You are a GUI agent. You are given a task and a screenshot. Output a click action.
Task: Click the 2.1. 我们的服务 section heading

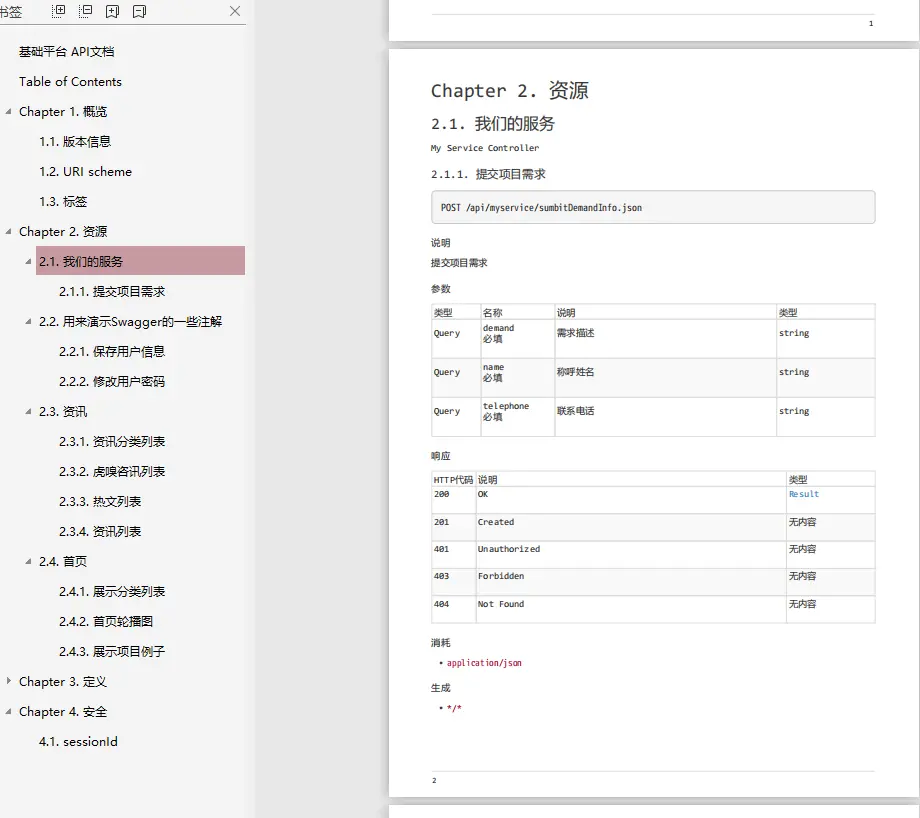click(492, 124)
